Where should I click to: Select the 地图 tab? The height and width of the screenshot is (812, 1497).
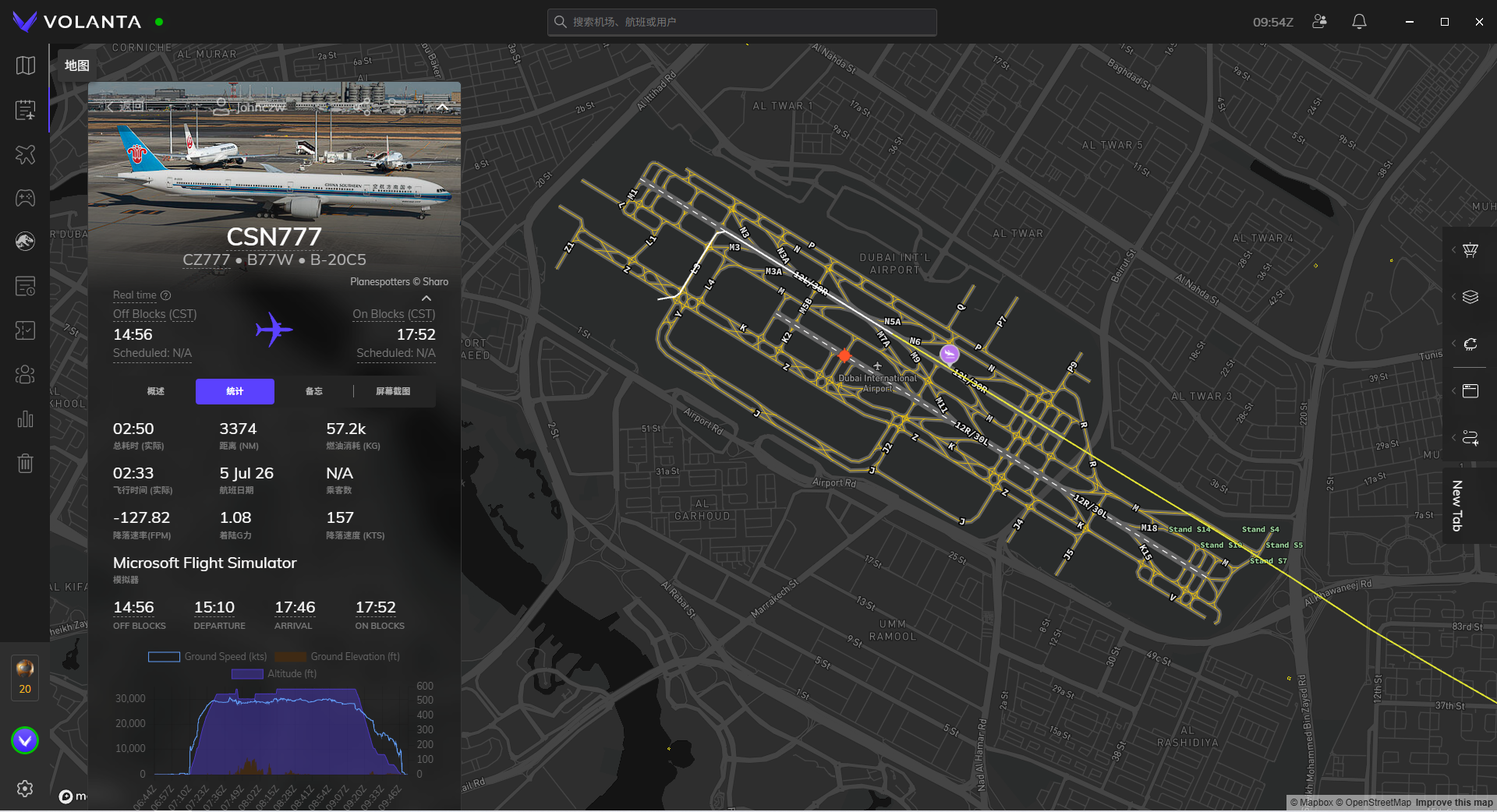[x=76, y=65]
